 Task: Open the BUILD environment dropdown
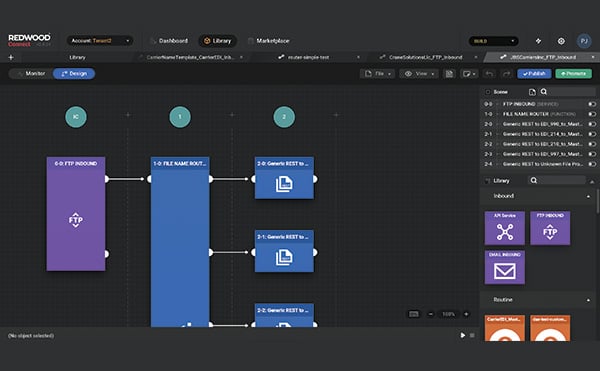coord(494,41)
